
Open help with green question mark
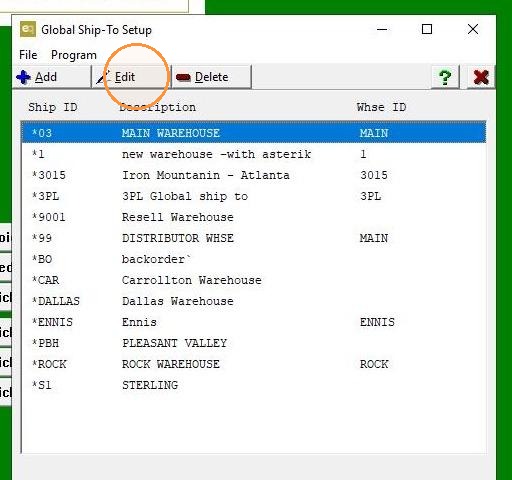pos(445,77)
